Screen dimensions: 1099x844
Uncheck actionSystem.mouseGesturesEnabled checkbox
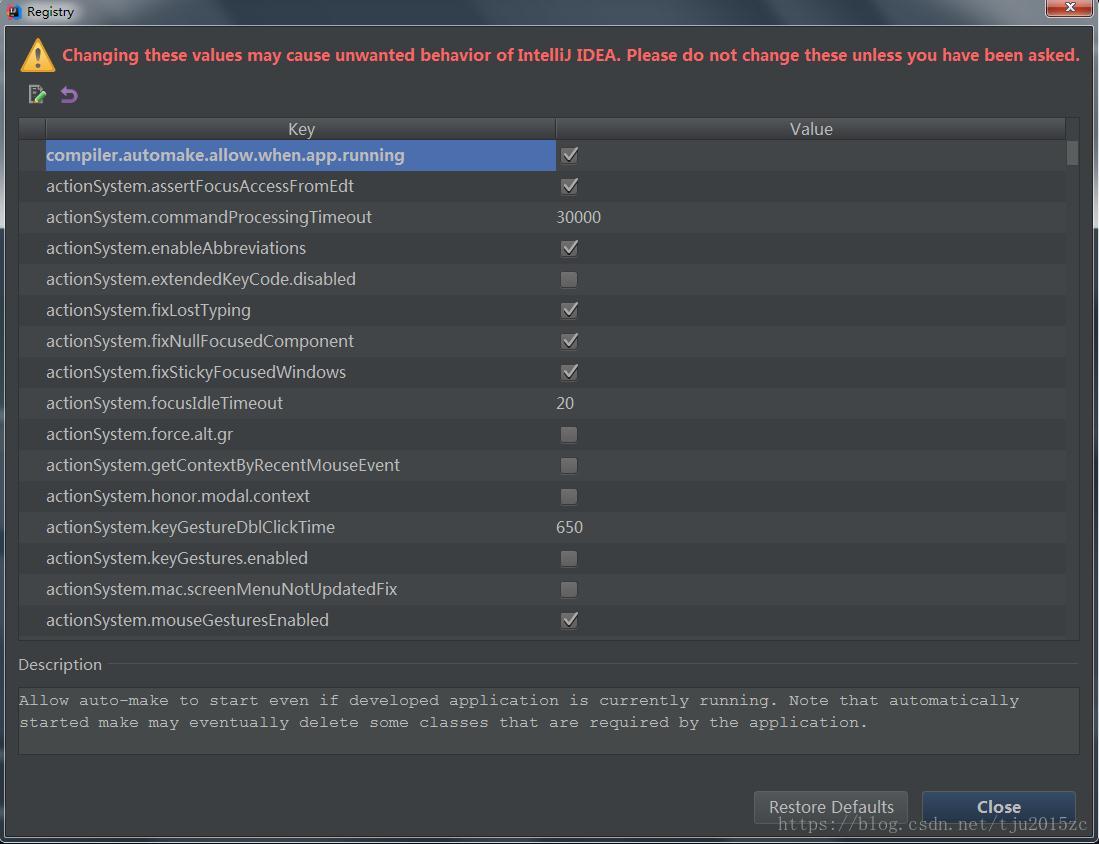click(569, 620)
